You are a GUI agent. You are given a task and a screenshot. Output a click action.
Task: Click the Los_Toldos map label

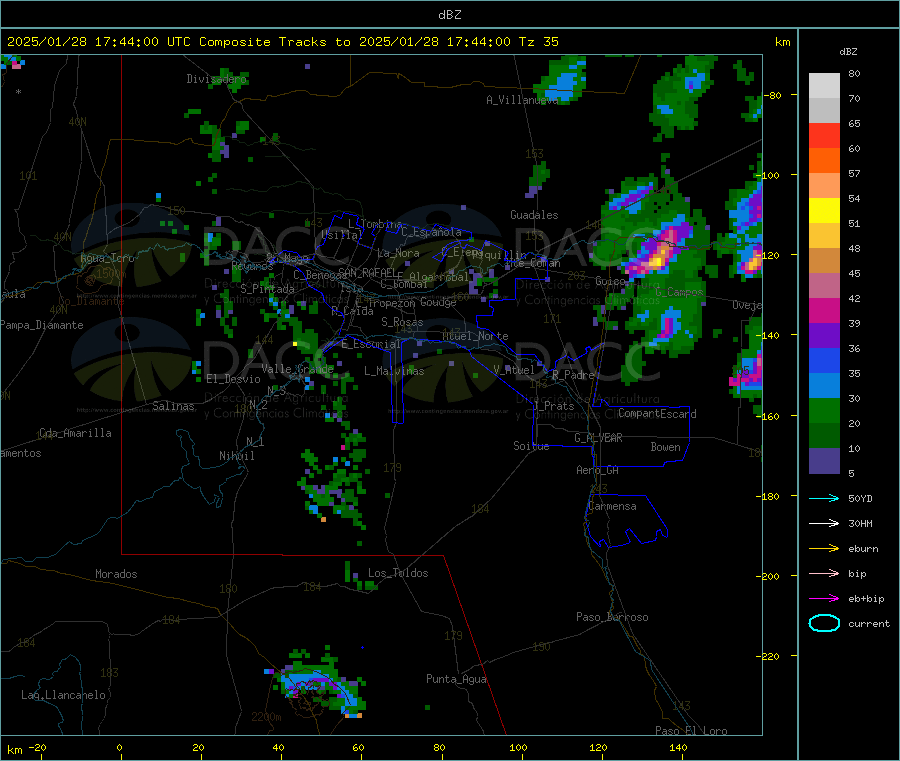398,573
